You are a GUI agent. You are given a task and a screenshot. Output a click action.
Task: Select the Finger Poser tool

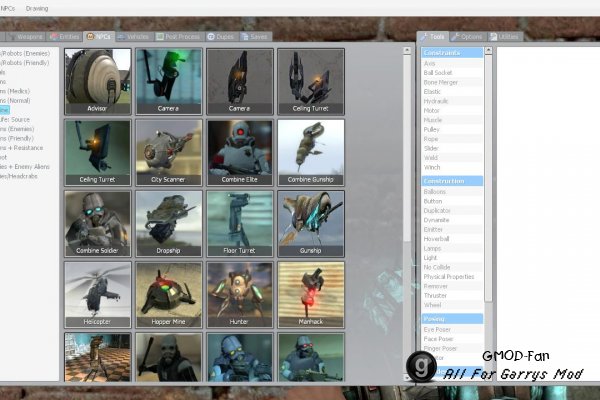(x=452, y=349)
